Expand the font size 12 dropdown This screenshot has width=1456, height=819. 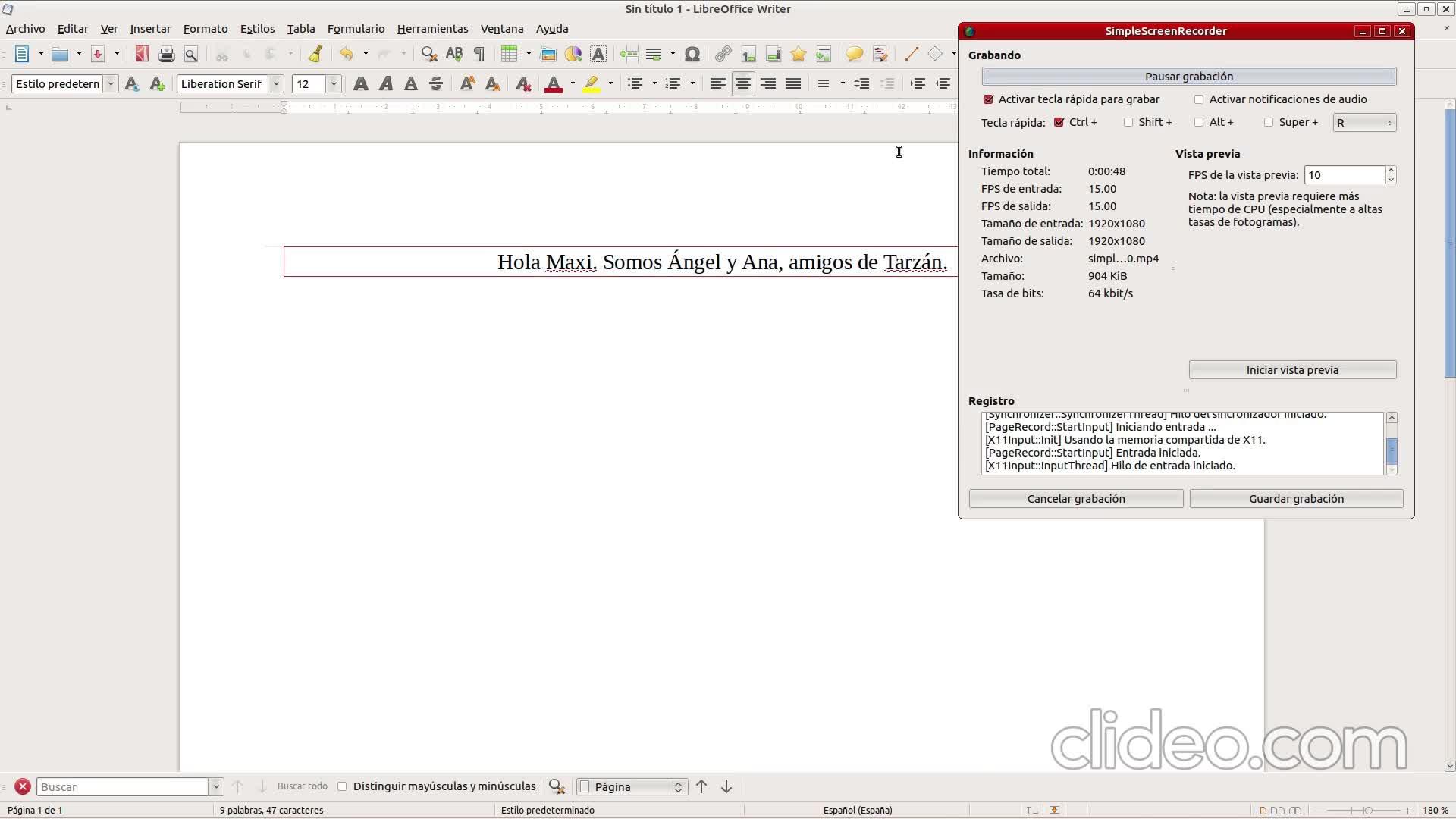pos(334,83)
